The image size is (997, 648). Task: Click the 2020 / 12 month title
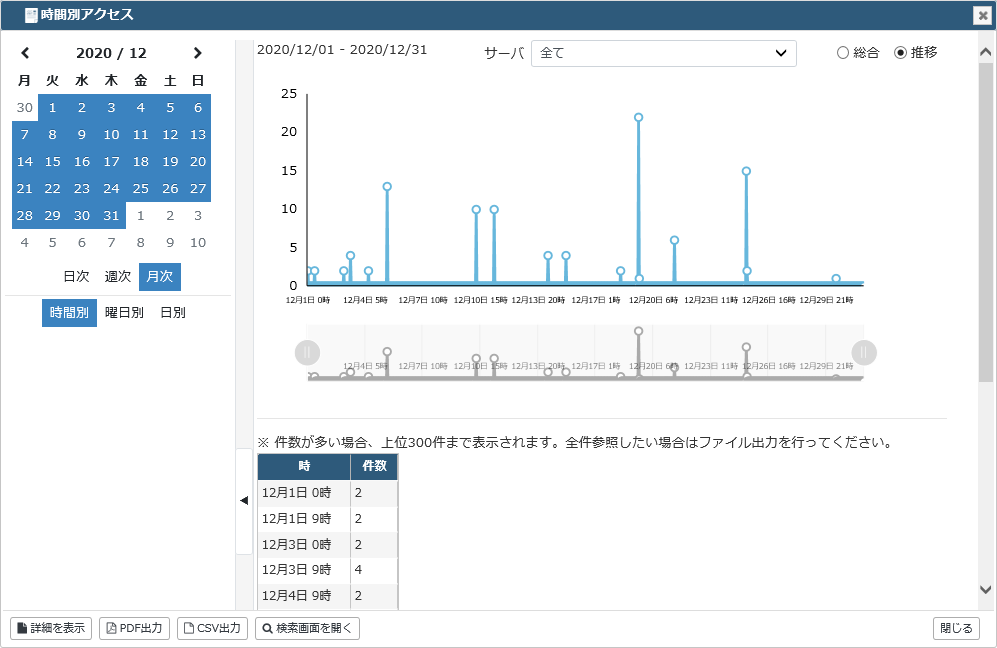pyautogui.click(x=111, y=53)
